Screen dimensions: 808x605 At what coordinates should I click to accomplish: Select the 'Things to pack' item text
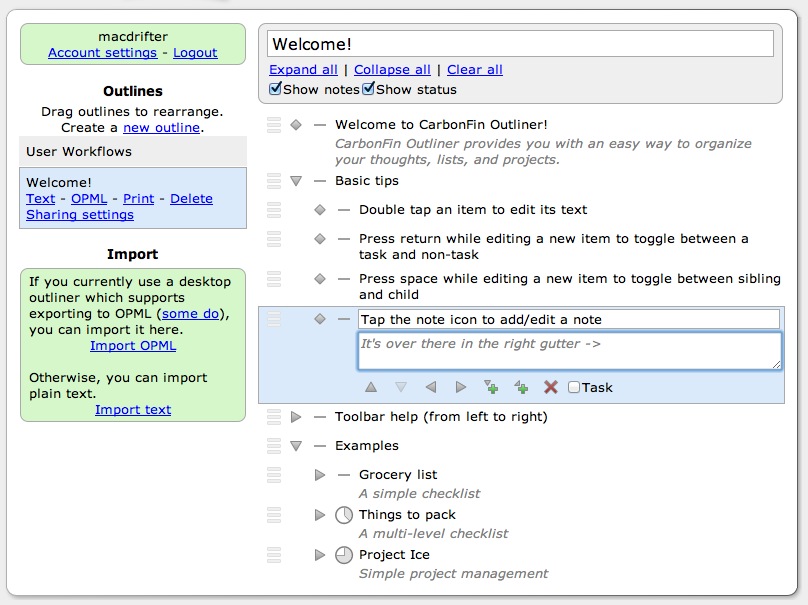coord(407,514)
